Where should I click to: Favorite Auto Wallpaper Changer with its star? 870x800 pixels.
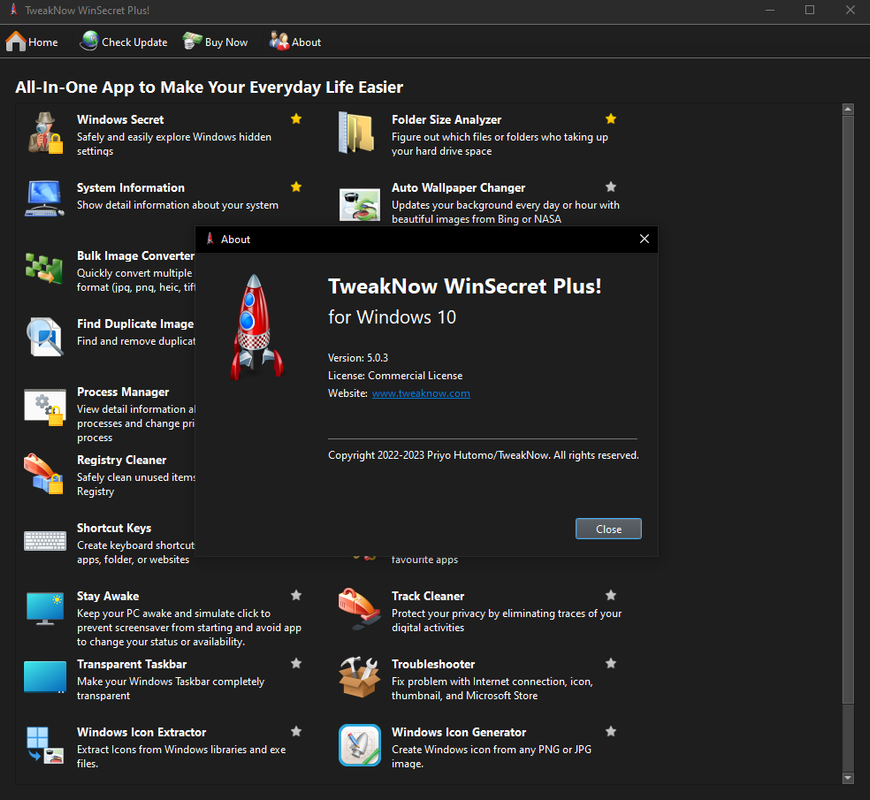point(611,187)
